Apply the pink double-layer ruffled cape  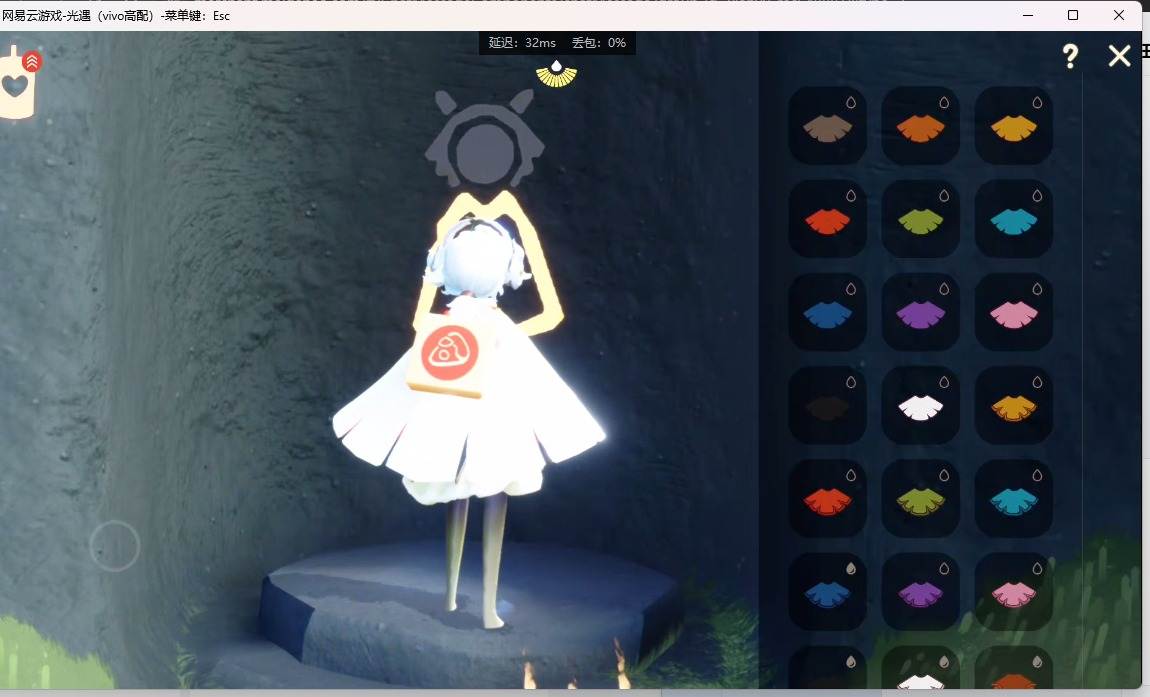coord(1014,591)
